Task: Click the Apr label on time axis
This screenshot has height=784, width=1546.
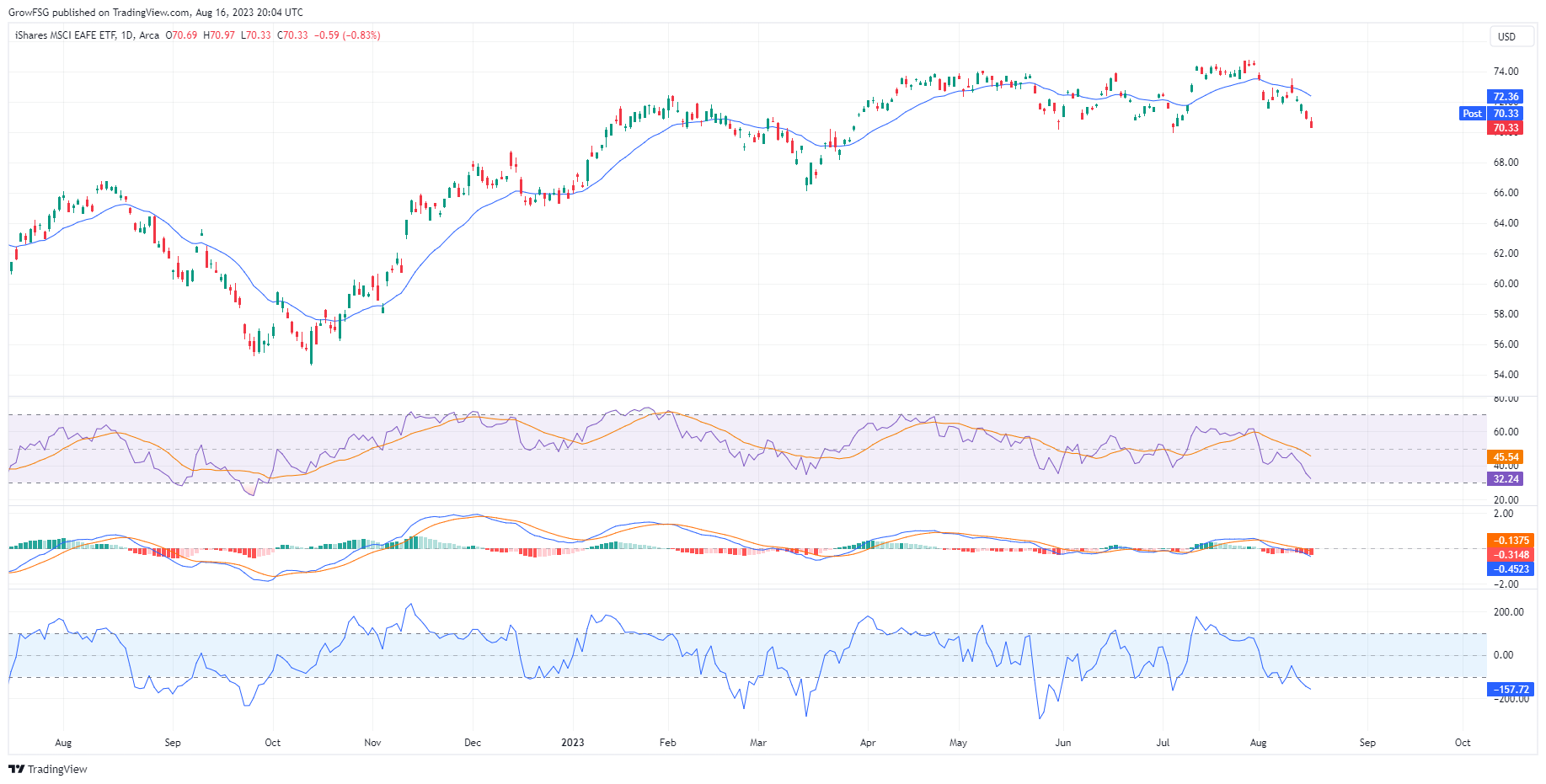Action: tap(868, 743)
